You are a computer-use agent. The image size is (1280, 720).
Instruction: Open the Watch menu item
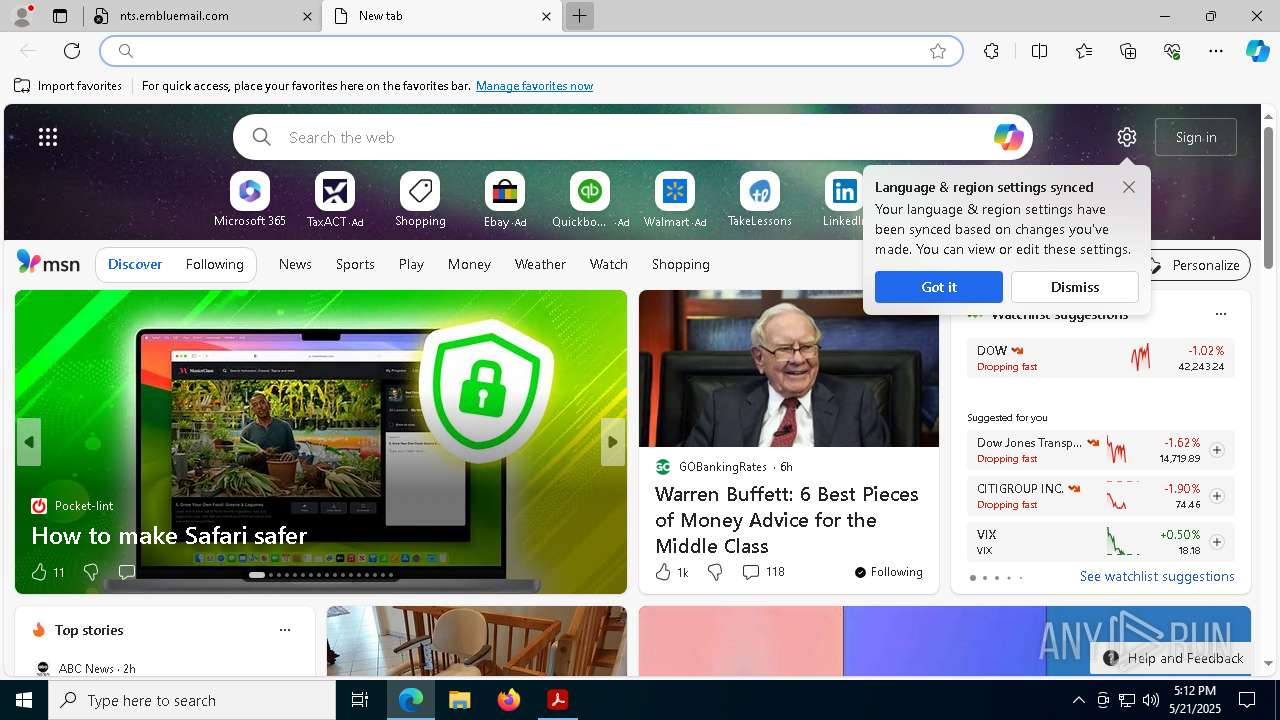(609, 265)
